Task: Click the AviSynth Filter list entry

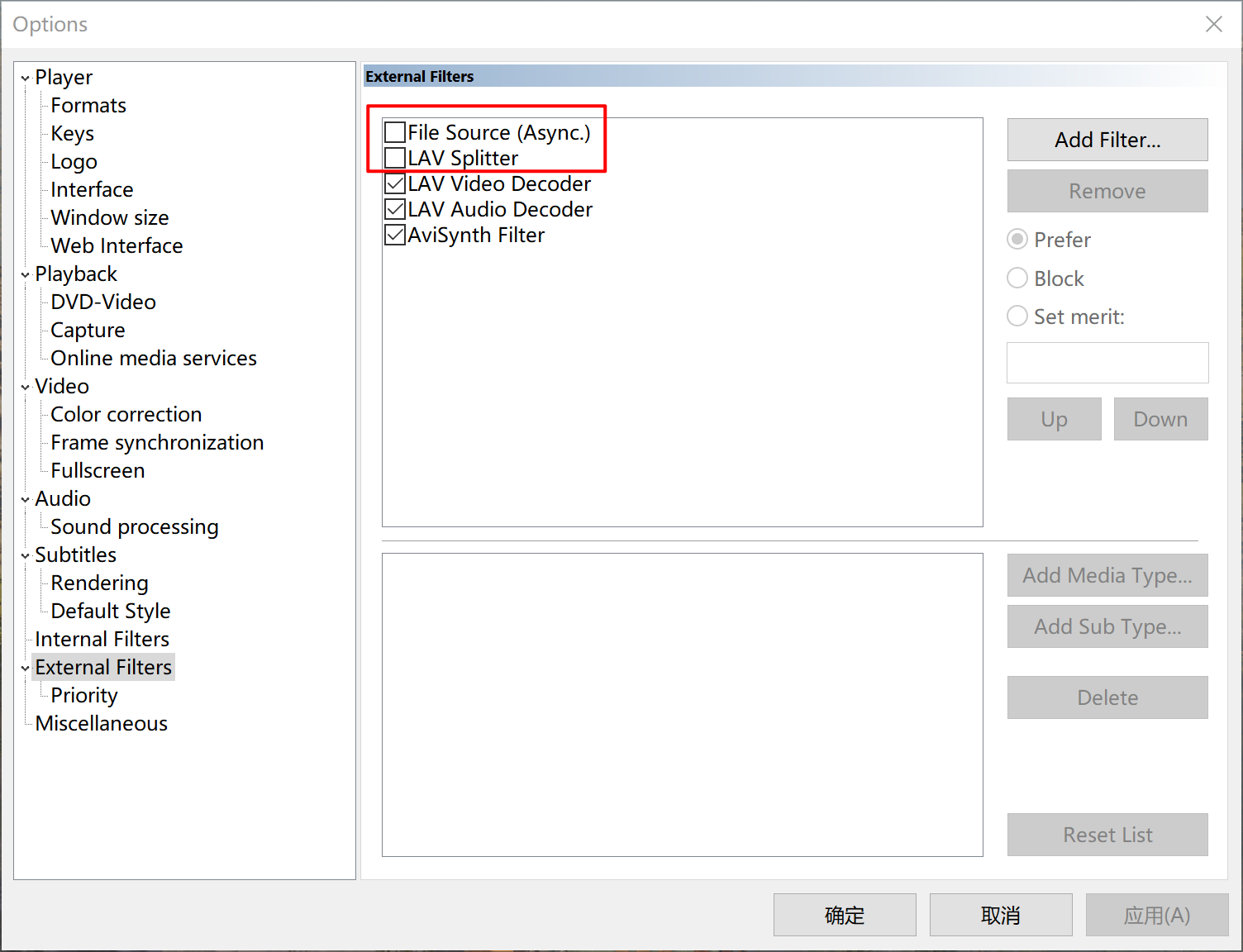Action: coord(476,235)
